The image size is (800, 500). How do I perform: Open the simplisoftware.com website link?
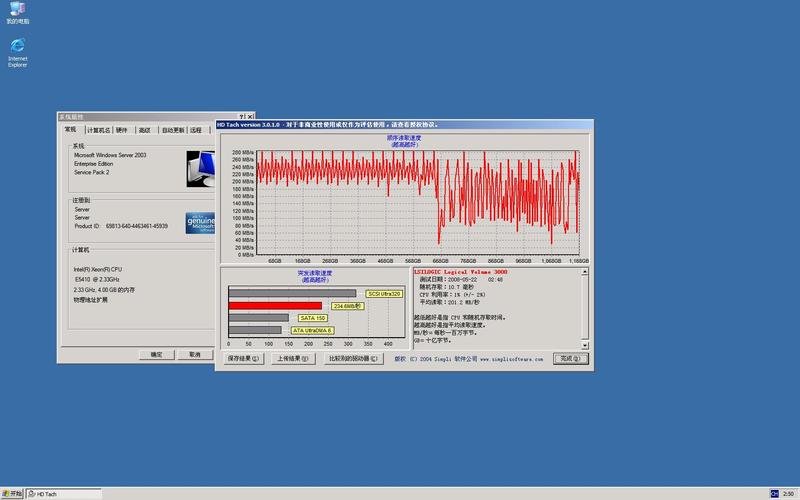coord(511,359)
